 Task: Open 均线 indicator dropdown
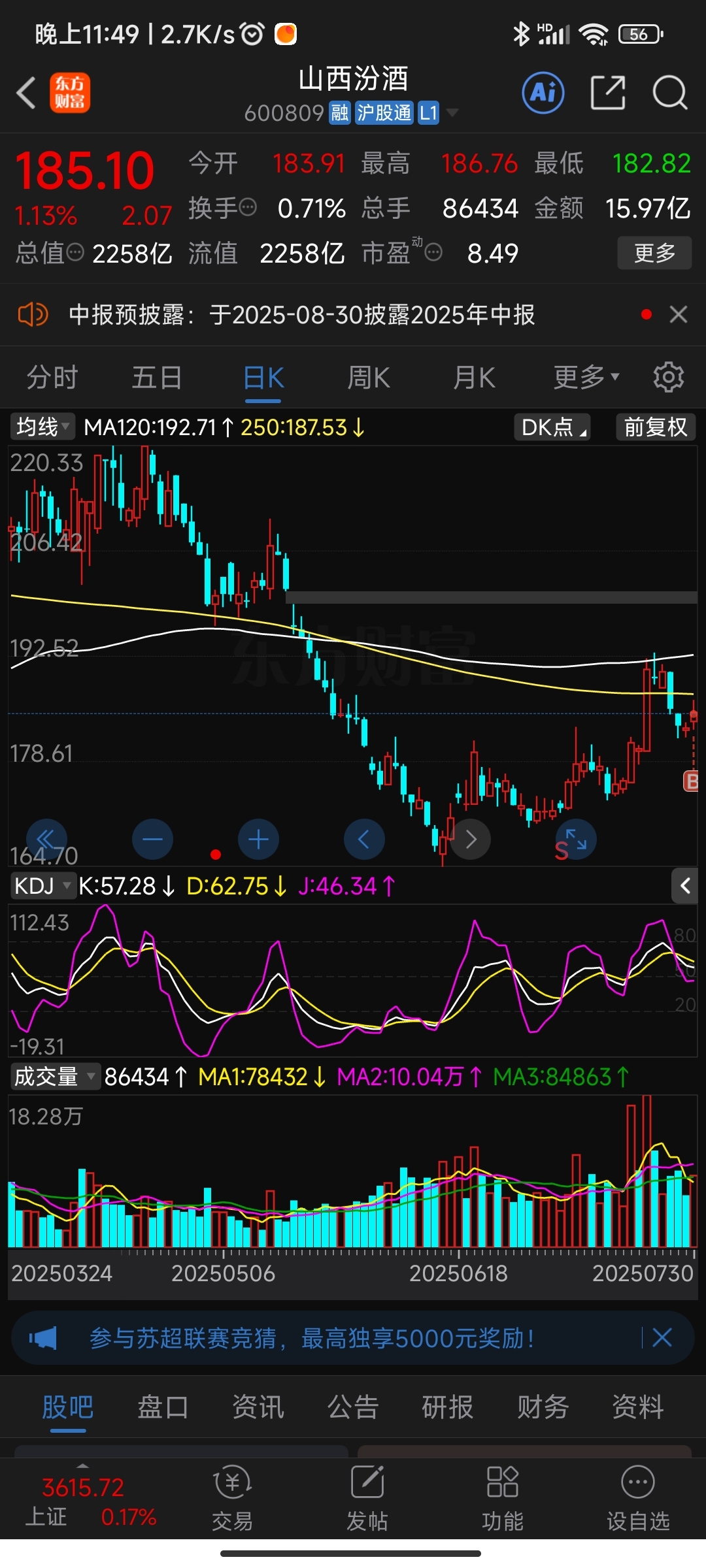click(x=42, y=427)
